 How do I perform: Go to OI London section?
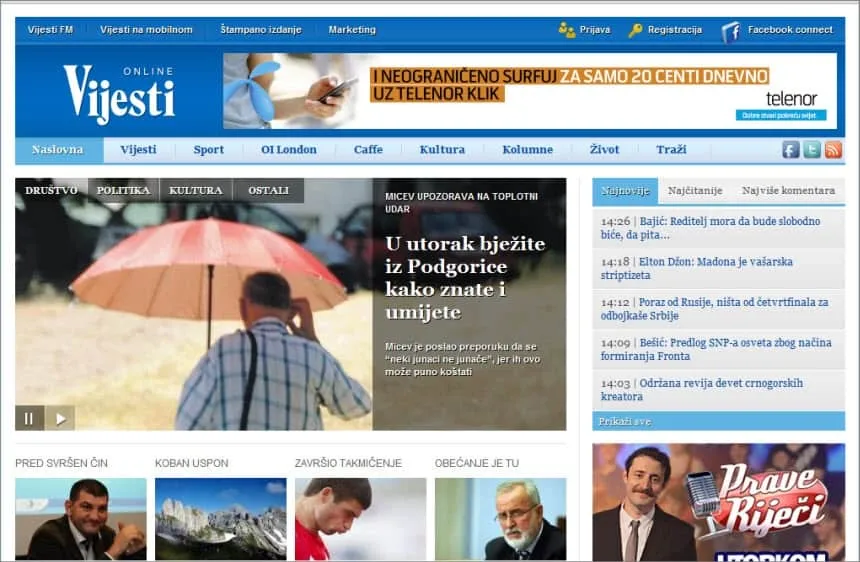288,150
